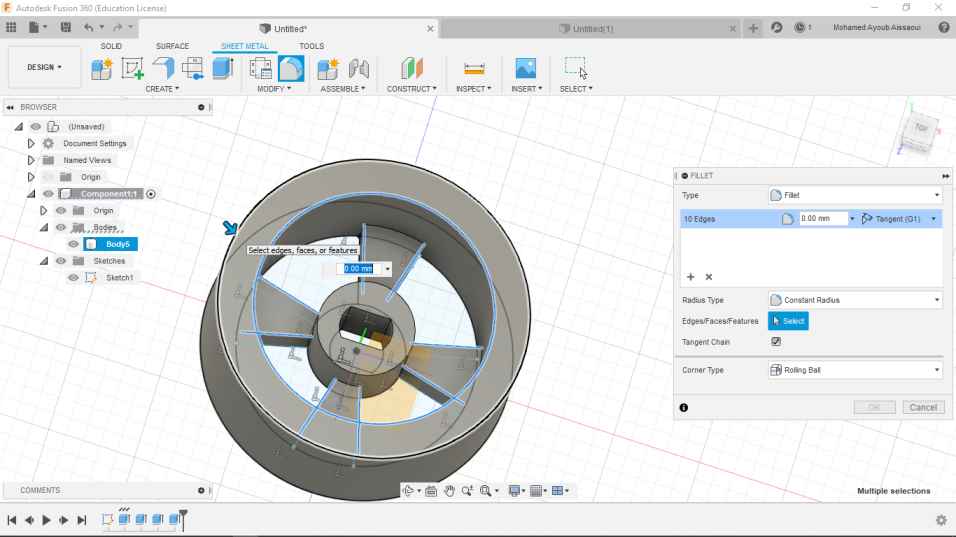Click the Redo arrow

pos(118,27)
